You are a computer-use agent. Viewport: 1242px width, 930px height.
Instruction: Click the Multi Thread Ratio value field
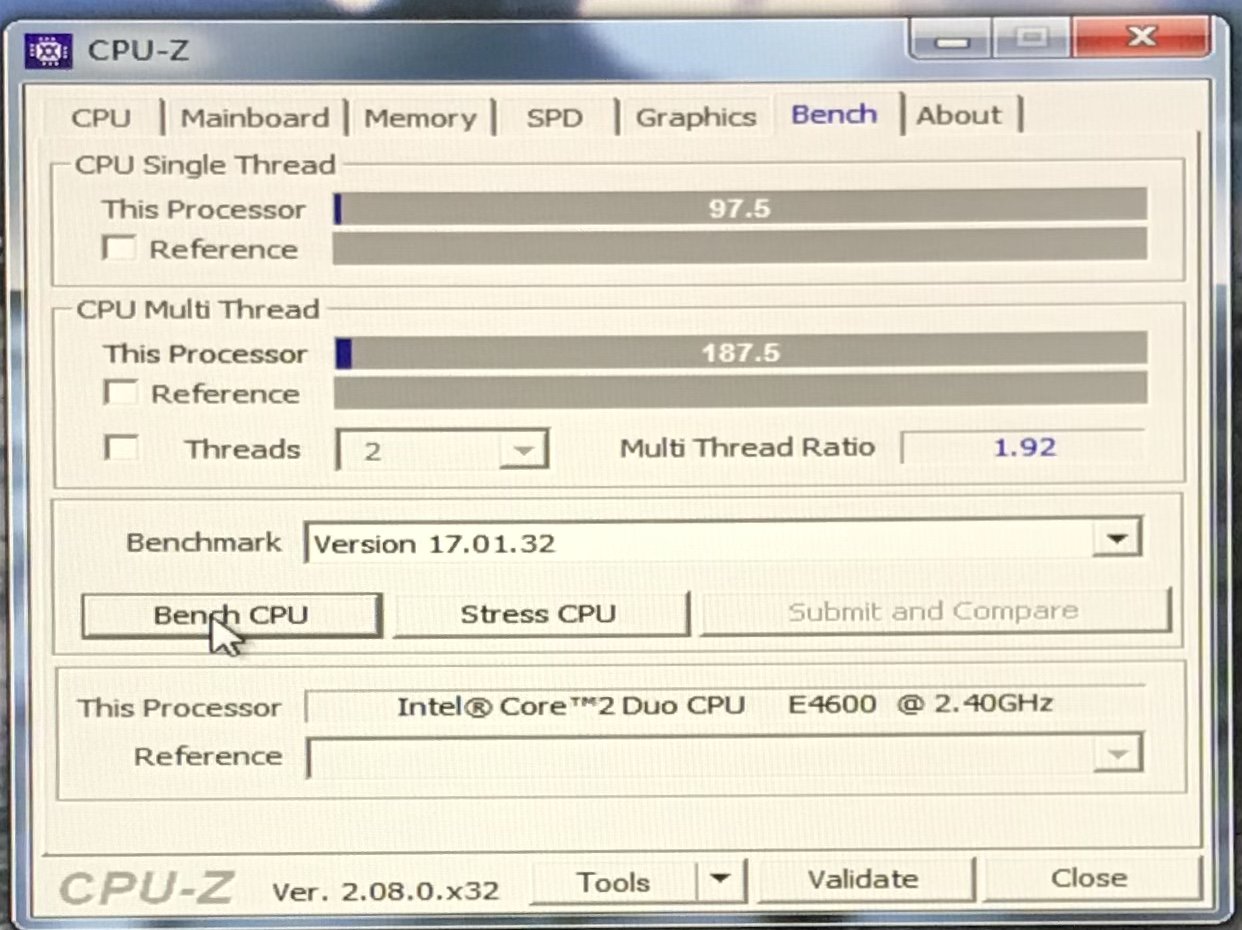click(1023, 447)
